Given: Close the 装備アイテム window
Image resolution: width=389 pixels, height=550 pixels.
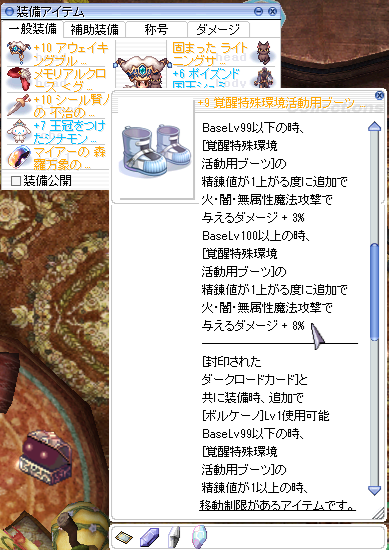Looking at the screenshot, I should [x=273, y=12].
